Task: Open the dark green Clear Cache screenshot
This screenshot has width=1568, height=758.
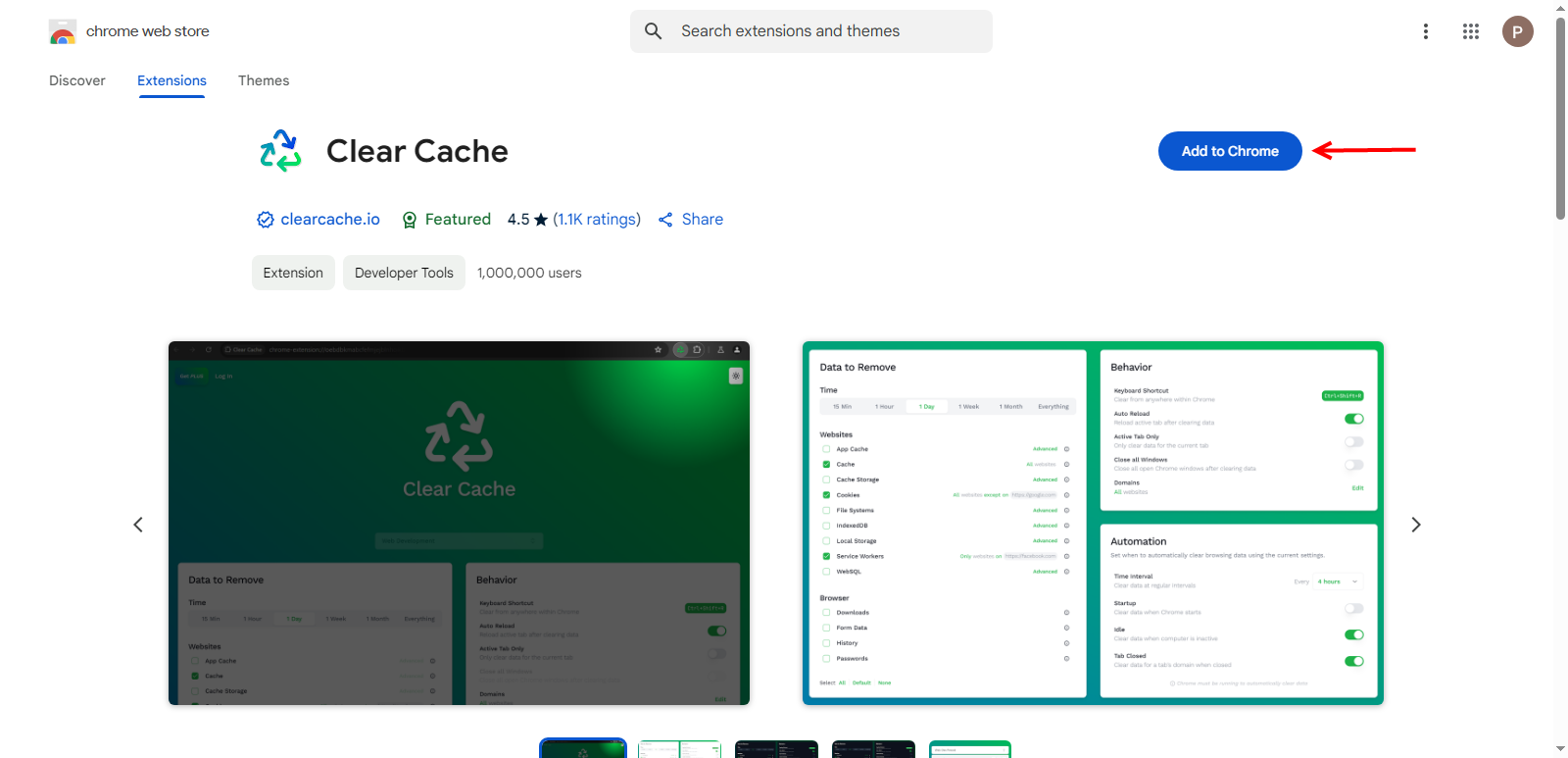Action: (x=459, y=523)
